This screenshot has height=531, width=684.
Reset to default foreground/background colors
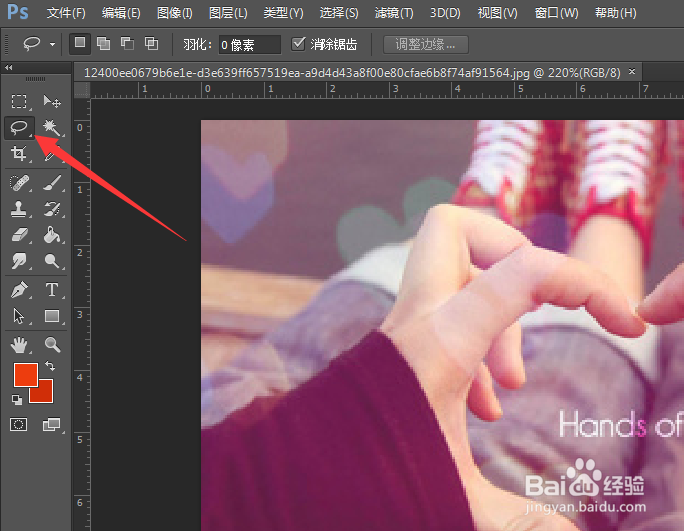(17, 400)
